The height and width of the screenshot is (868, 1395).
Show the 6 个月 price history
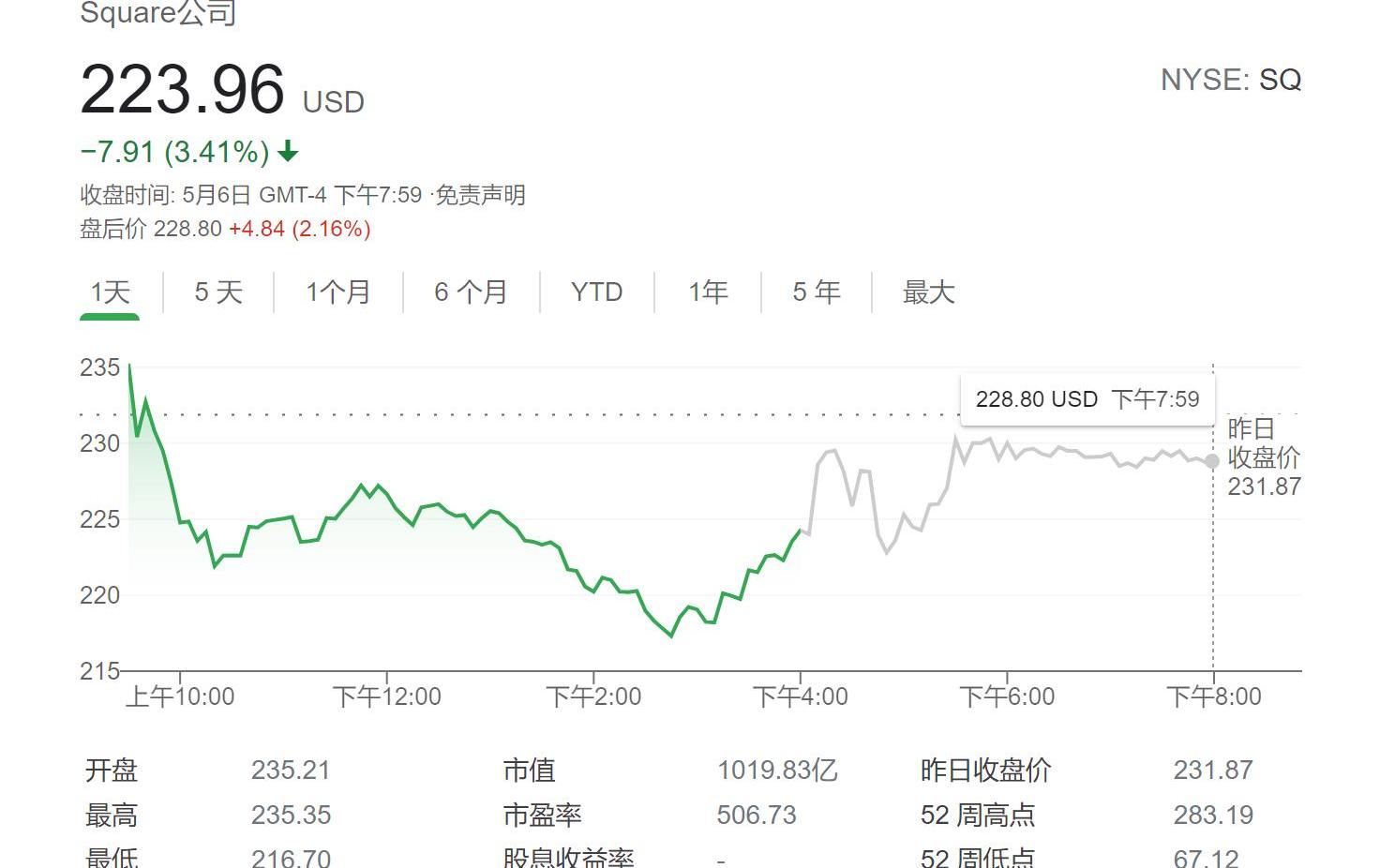[471, 292]
